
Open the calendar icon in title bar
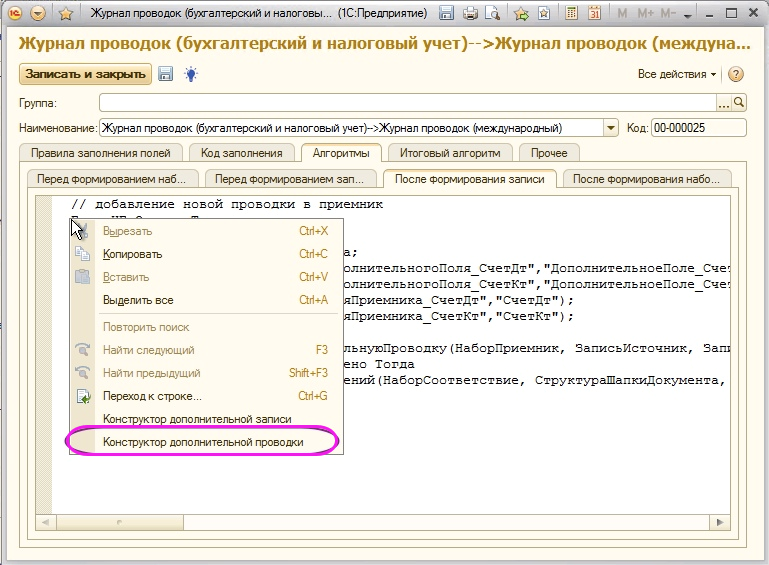tap(593, 14)
